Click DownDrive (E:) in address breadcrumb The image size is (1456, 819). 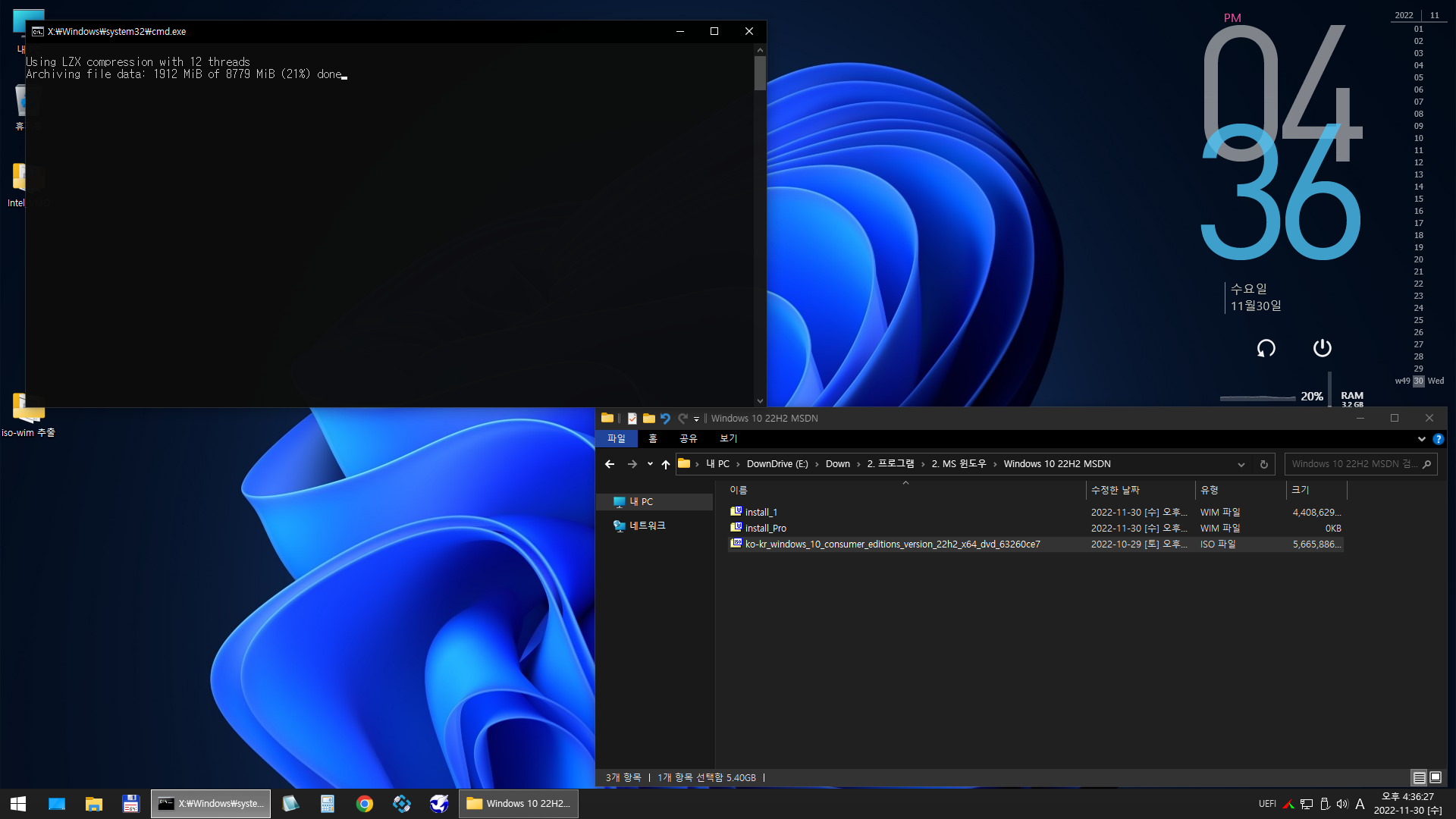[x=777, y=464]
